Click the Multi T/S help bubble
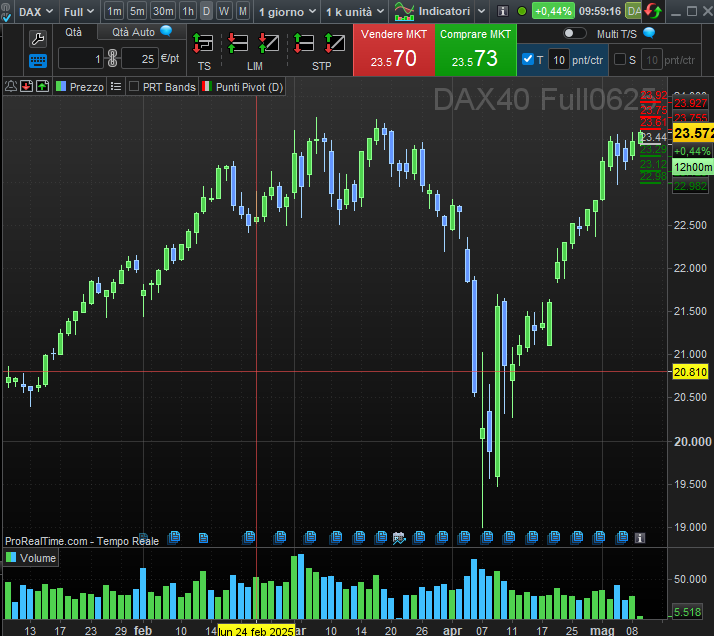The image size is (714, 636). pos(649,33)
